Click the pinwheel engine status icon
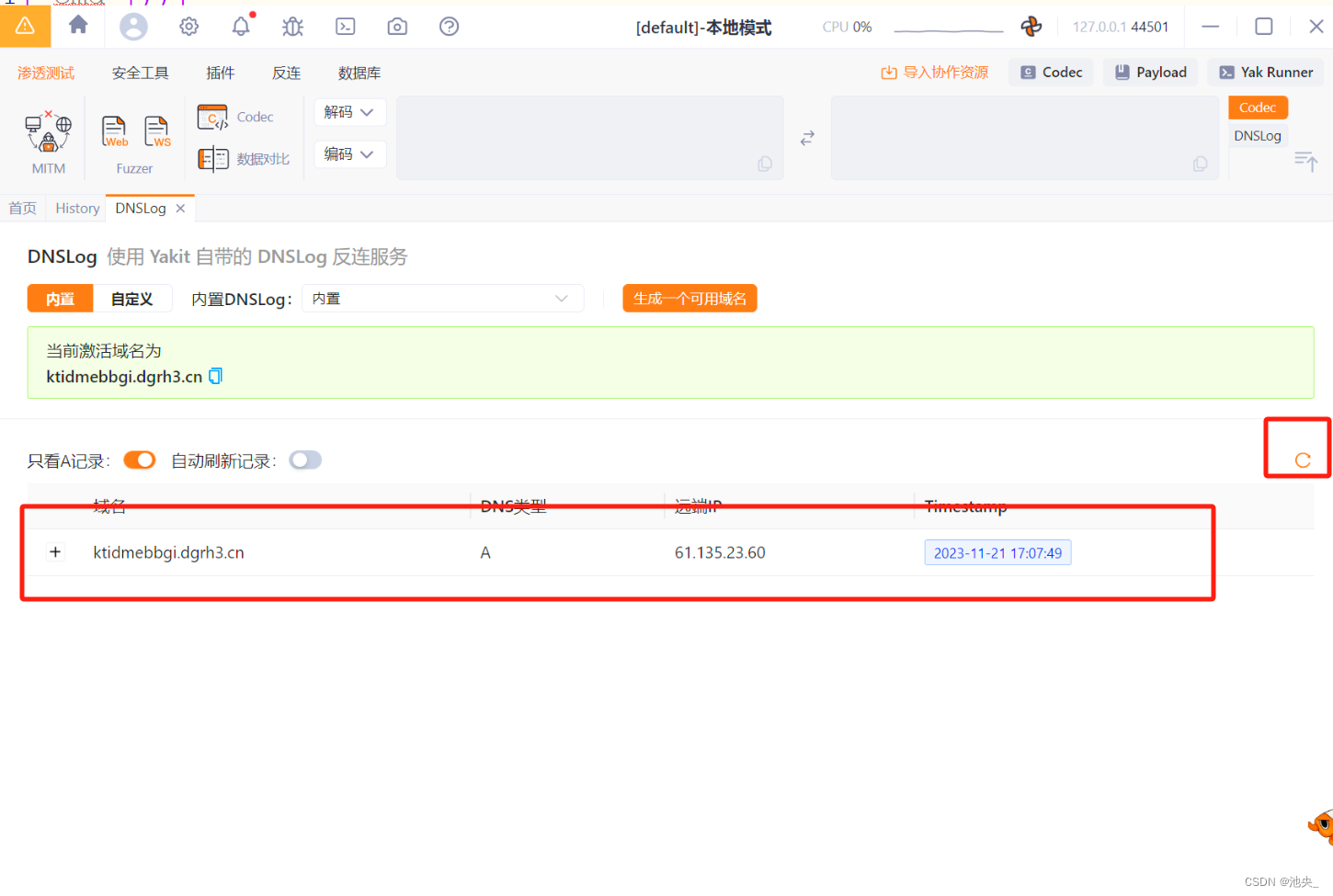 [1031, 27]
